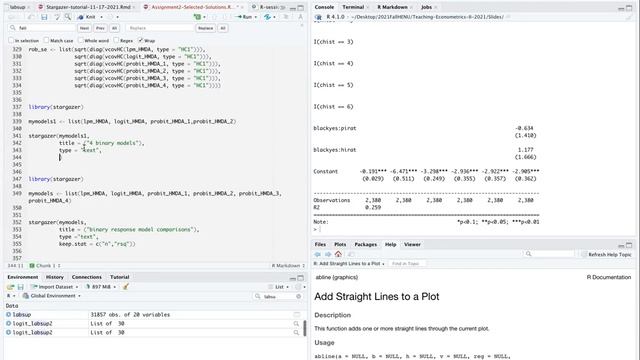The image size is (640, 360).
Task: Click the Replace button
Action: click(x=205, y=28)
